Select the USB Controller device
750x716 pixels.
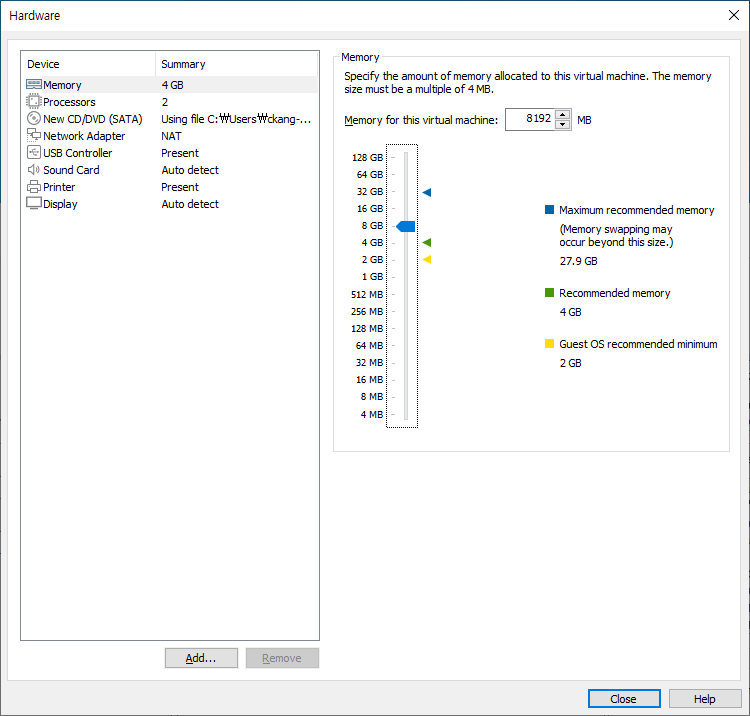pyautogui.click(x=171, y=153)
